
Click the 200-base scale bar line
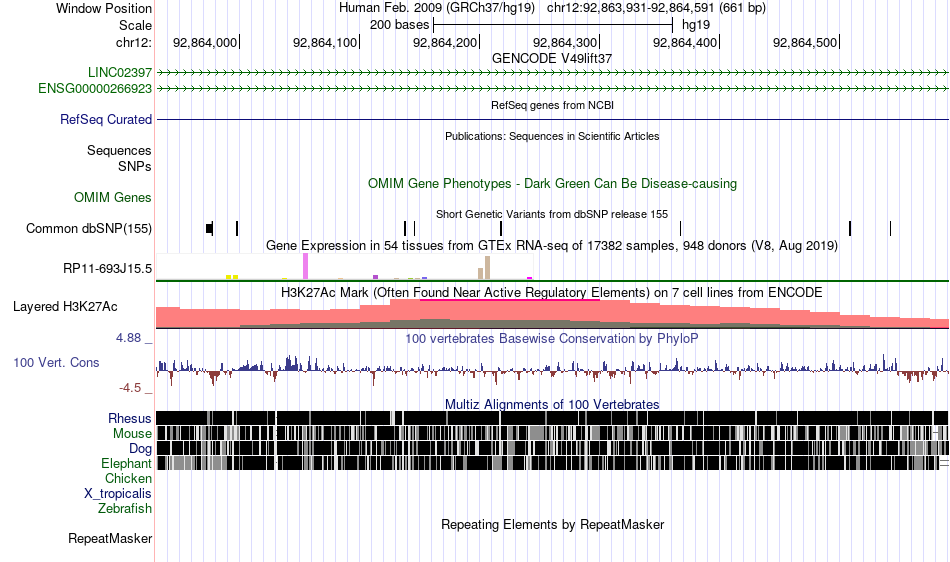click(553, 25)
